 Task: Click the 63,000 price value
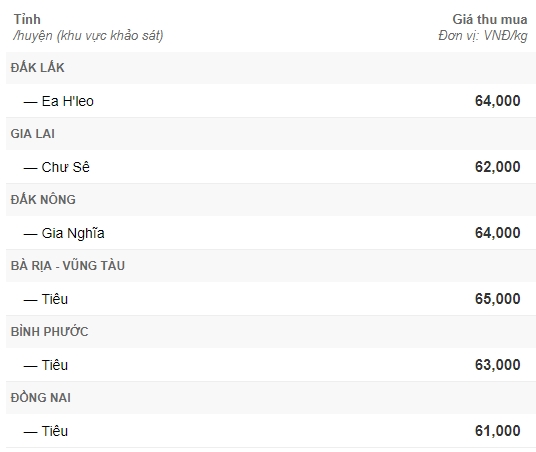click(497, 365)
